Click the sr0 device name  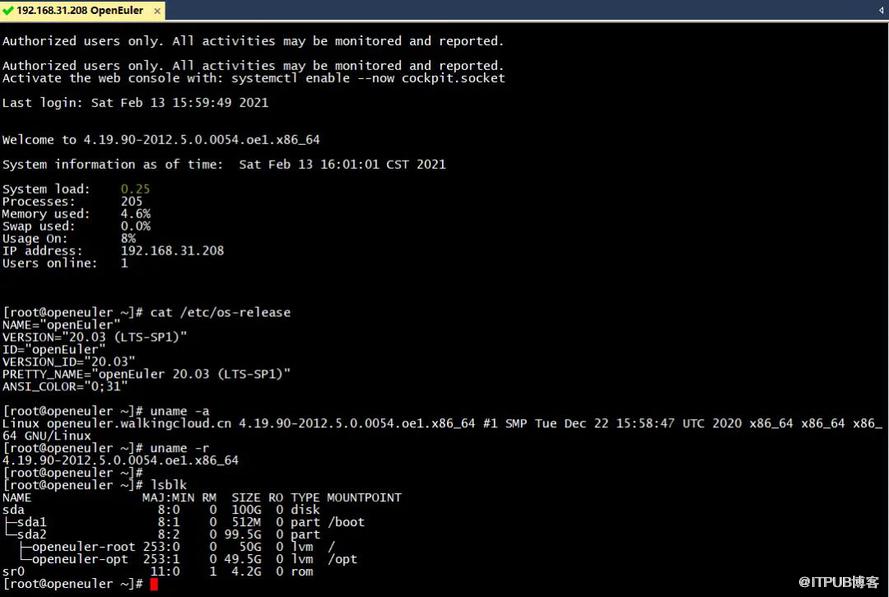click(13, 571)
